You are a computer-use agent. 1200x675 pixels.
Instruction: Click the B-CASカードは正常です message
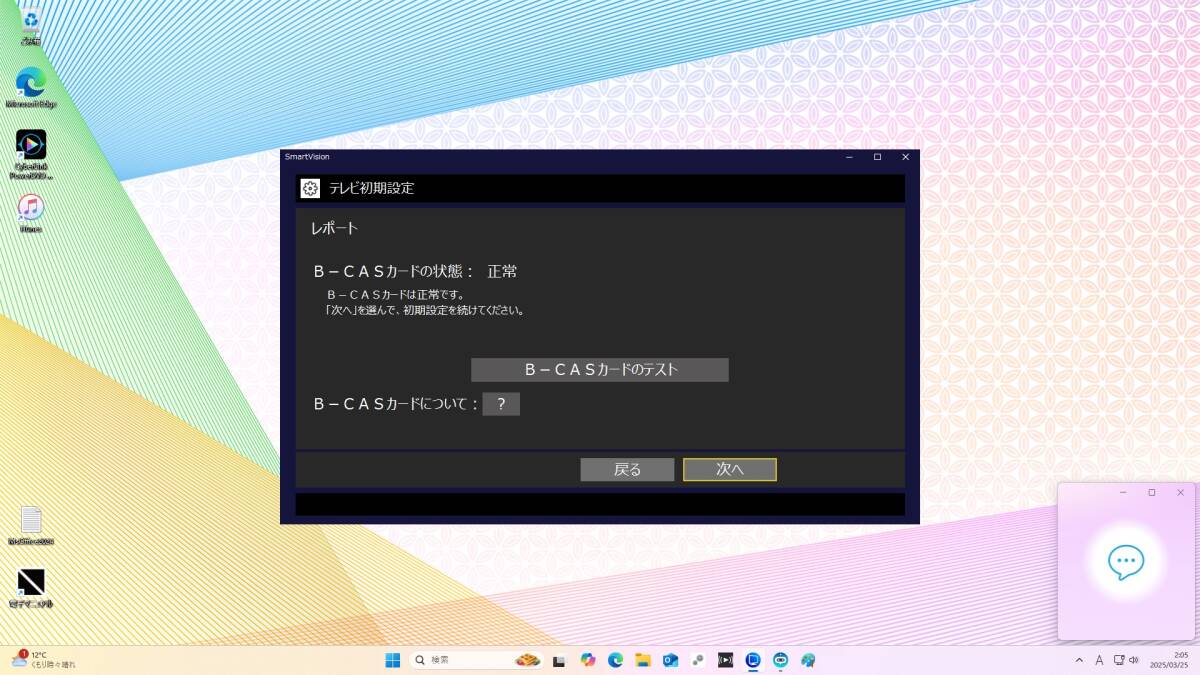396,295
